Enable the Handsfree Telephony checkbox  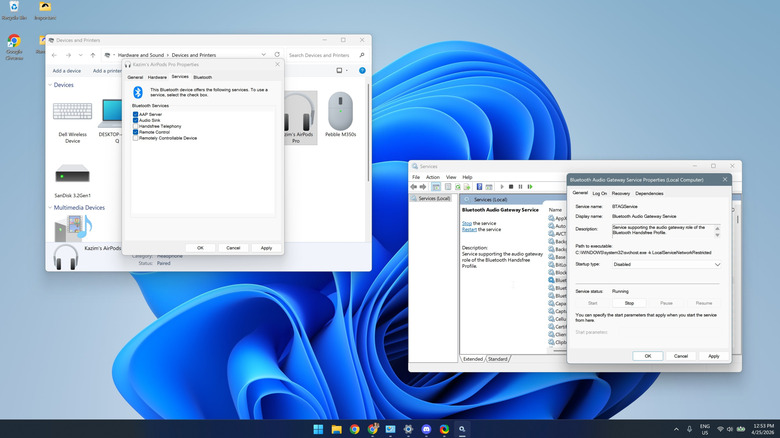coord(135,126)
